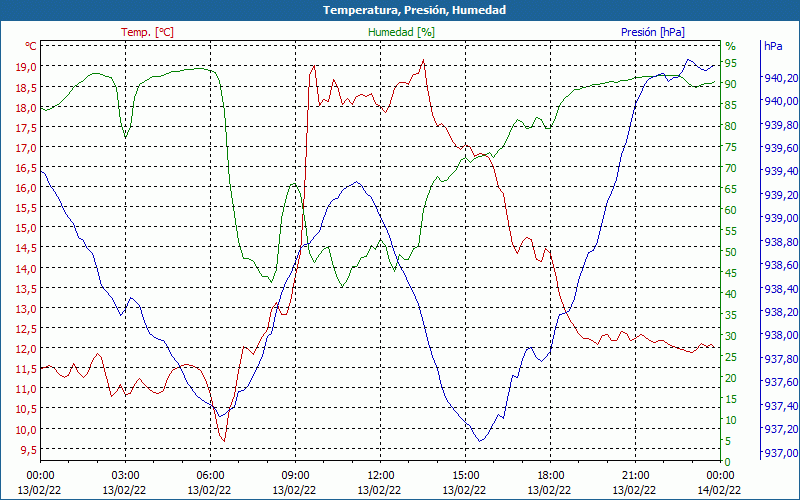Pick the 939,60 pressure axis label
The width and height of the screenshot is (800, 500).
(x=781, y=148)
